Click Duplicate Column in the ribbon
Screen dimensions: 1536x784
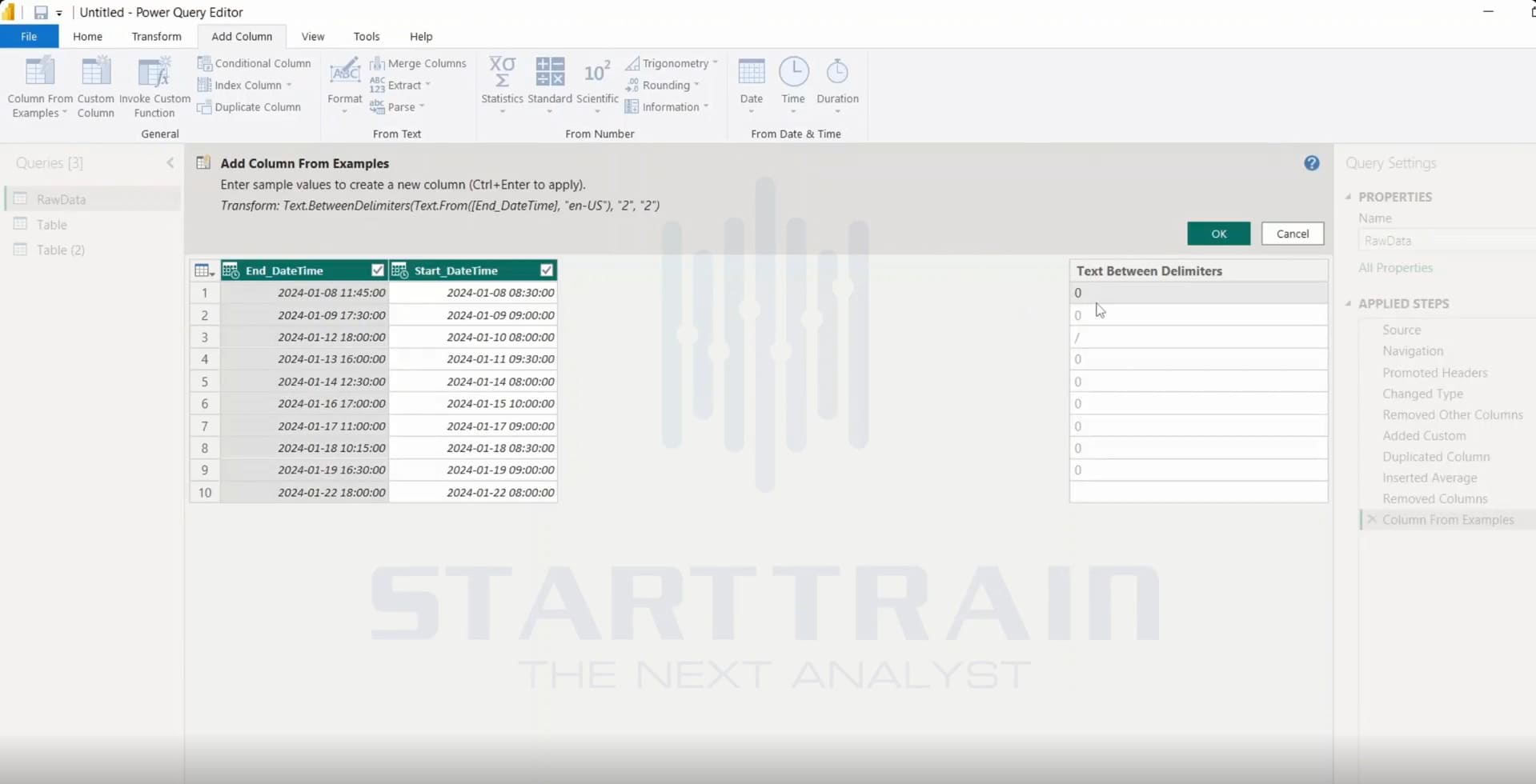[249, 107]
